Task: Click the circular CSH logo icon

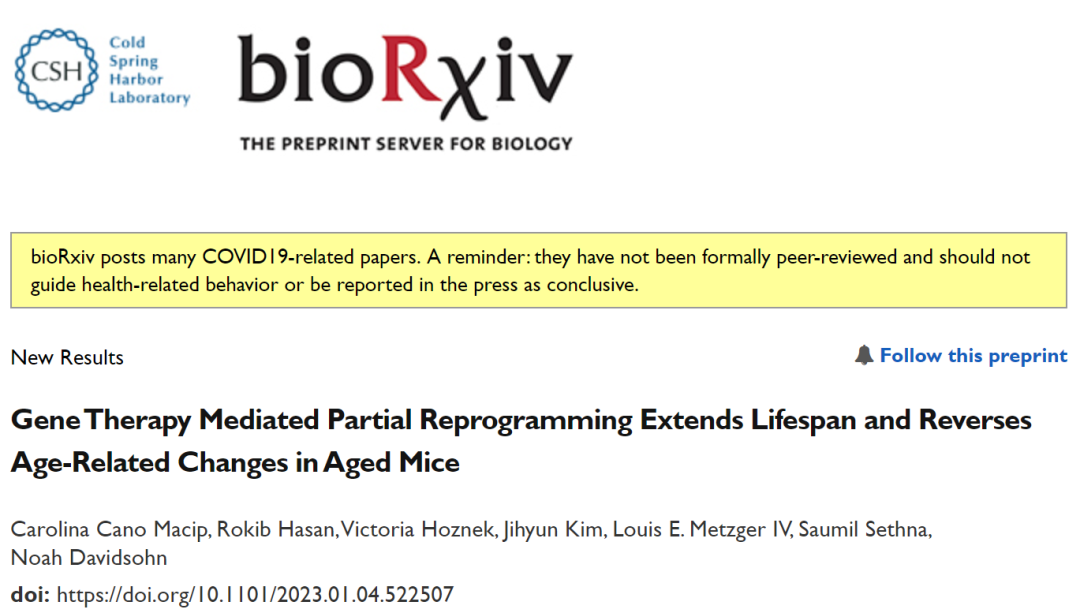Action: [x=56, y=70]
